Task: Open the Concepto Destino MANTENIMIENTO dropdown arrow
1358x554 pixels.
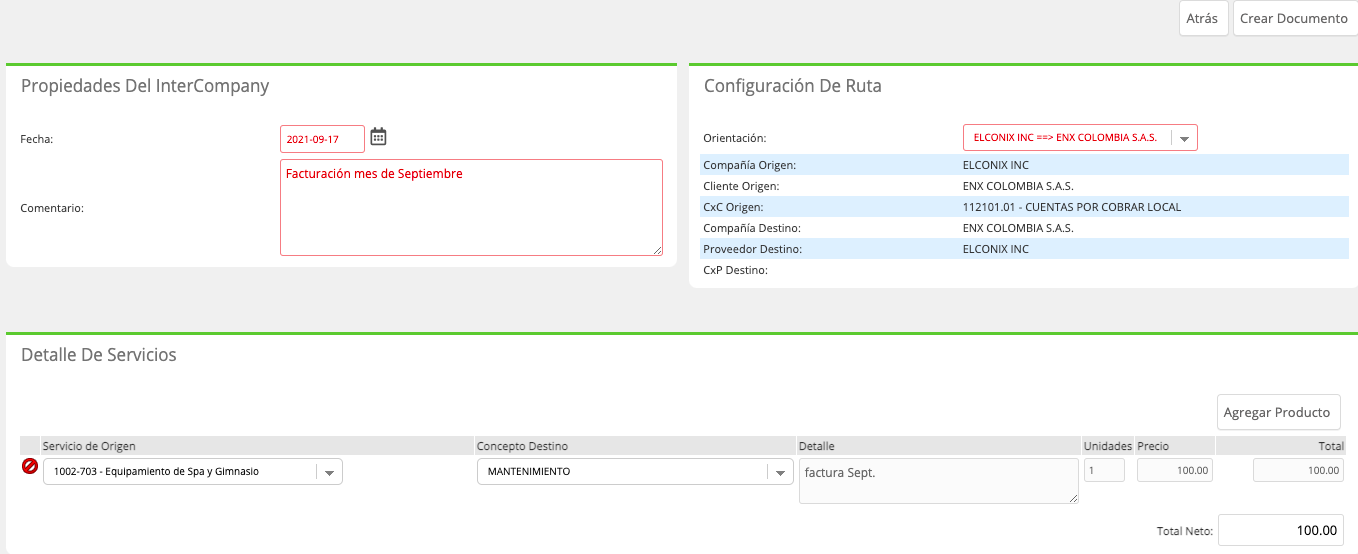Action: 780,472
